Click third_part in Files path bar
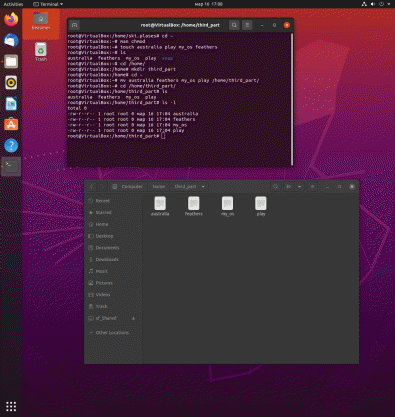This screenshot has width=395, height=417. click(x=185, y=187)
